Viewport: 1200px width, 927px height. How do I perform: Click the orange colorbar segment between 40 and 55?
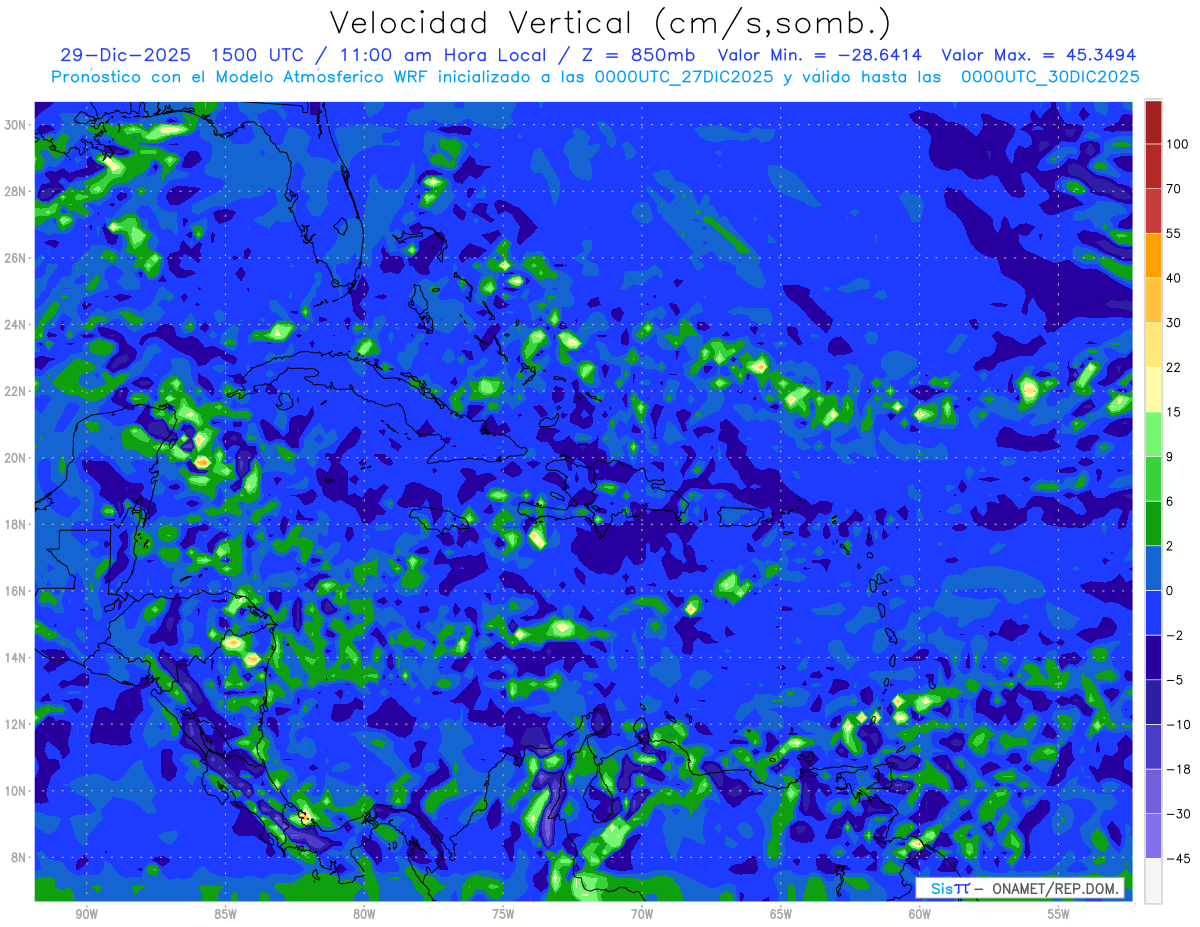point(1153,256)
